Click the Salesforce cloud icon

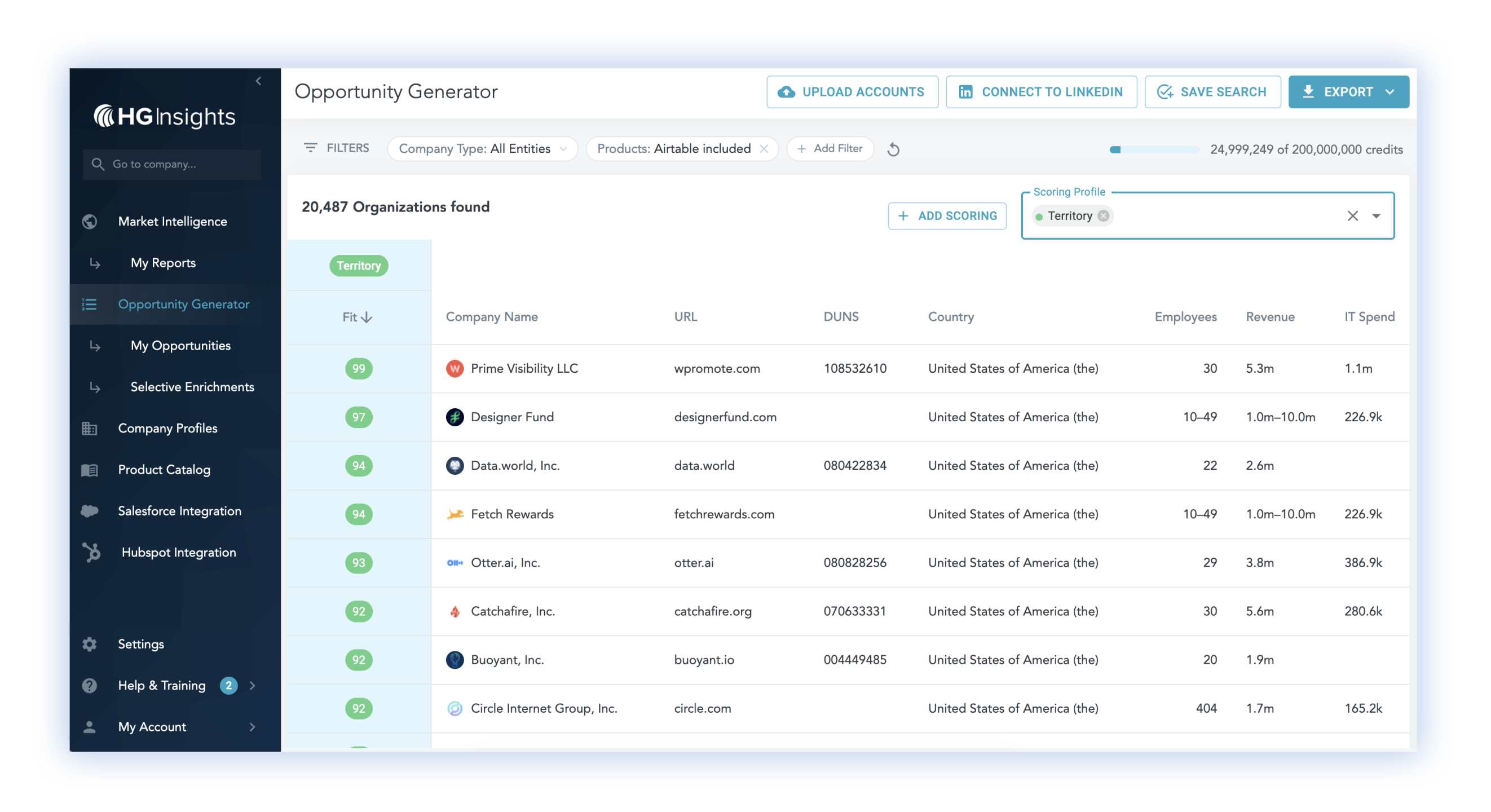pos(89,511)
